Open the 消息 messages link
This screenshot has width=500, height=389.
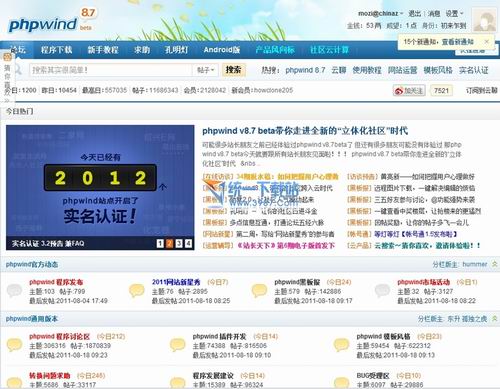434,14
